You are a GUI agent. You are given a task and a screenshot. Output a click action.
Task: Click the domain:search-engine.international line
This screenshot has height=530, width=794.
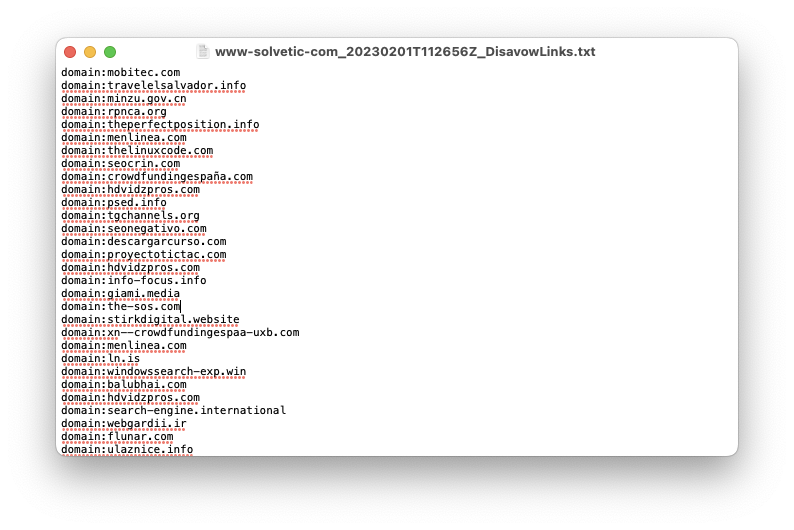[x=174, y=411]
